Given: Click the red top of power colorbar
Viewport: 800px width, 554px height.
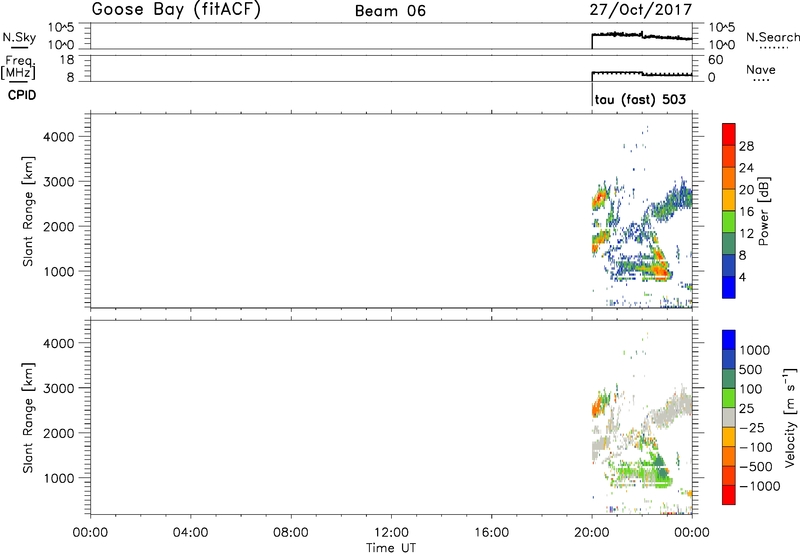Looking at the screenshot, I should pos(729,134).
